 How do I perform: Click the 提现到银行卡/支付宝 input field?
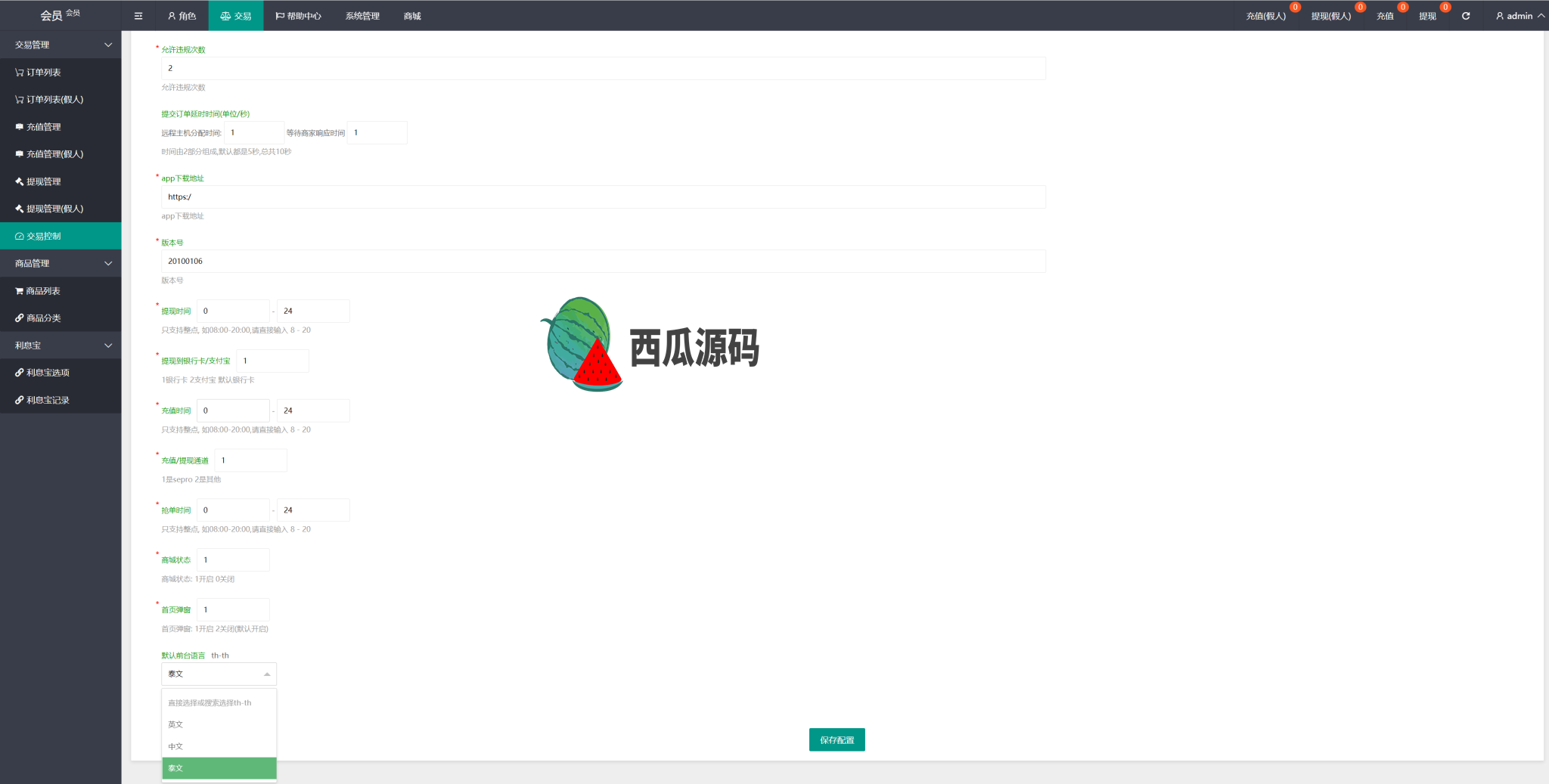point(272,361)
